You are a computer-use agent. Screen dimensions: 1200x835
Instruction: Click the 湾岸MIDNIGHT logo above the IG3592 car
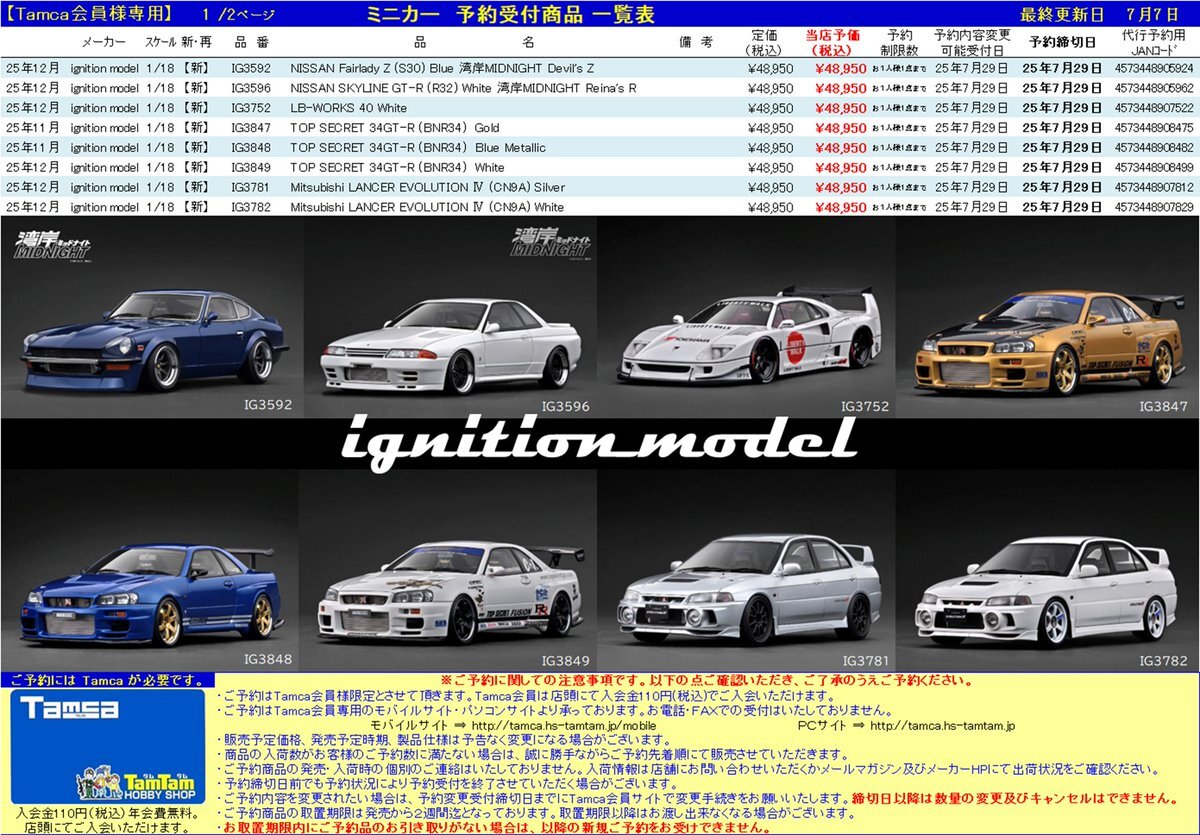coord(53,243)
